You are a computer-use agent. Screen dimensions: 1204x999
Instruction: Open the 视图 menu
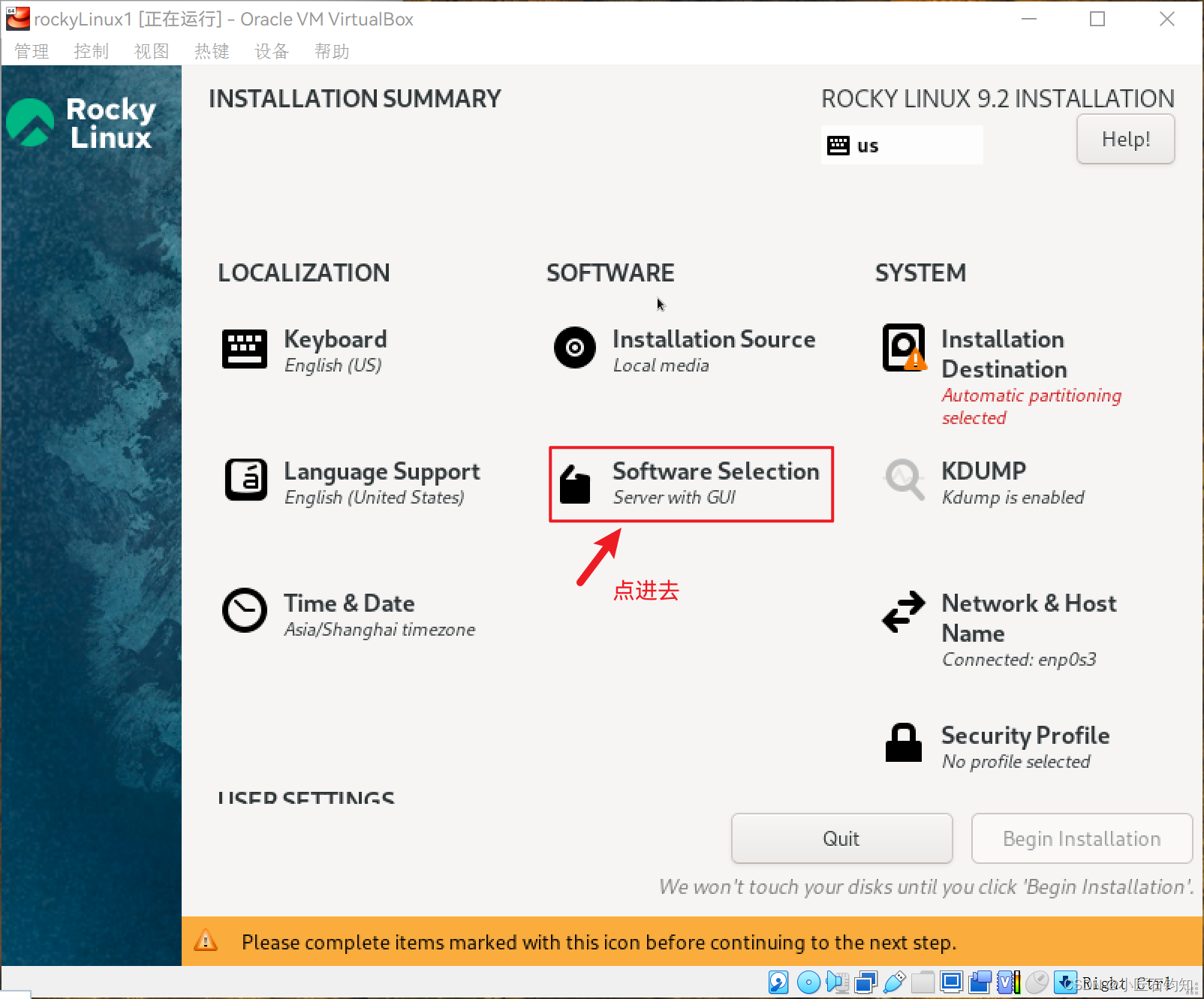click(x=152, y=51)
